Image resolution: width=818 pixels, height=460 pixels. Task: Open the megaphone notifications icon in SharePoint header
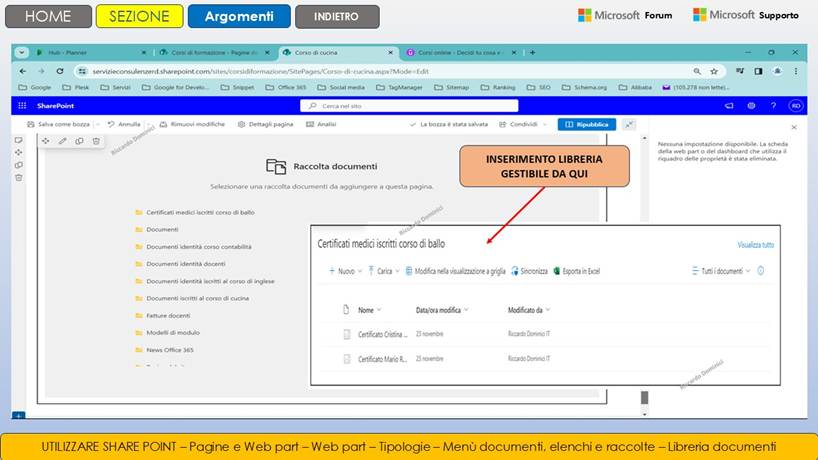[x=729, y=106]
